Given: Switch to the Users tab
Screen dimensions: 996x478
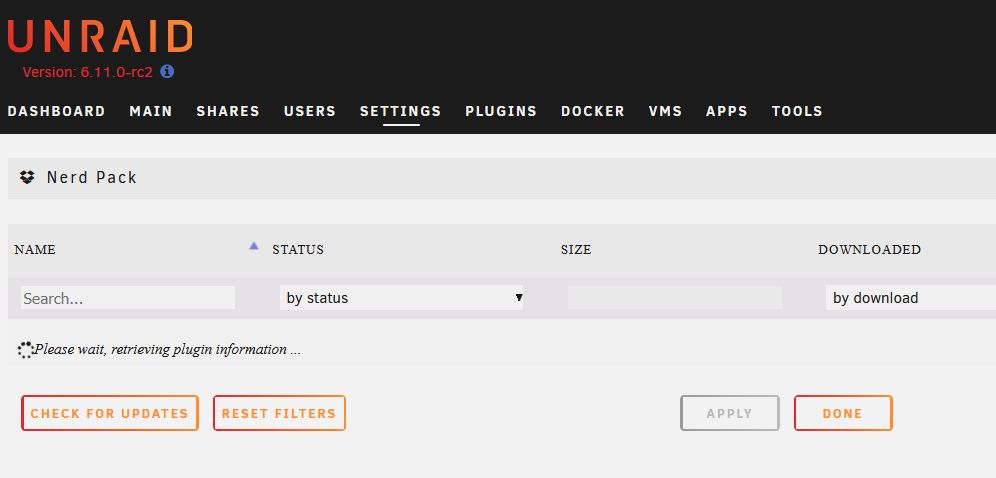Looking at the screenshot, I should coord(310,111).
